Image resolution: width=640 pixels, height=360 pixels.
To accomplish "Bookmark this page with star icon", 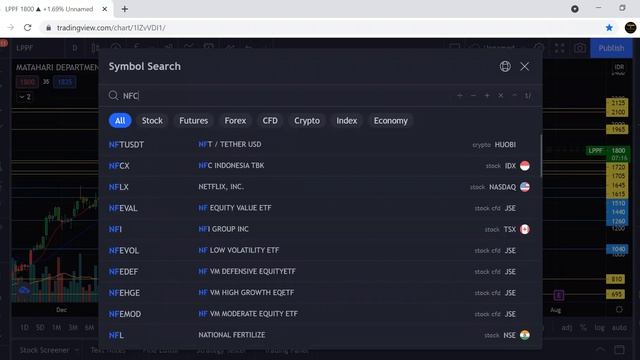I will (x=609, y=28).
